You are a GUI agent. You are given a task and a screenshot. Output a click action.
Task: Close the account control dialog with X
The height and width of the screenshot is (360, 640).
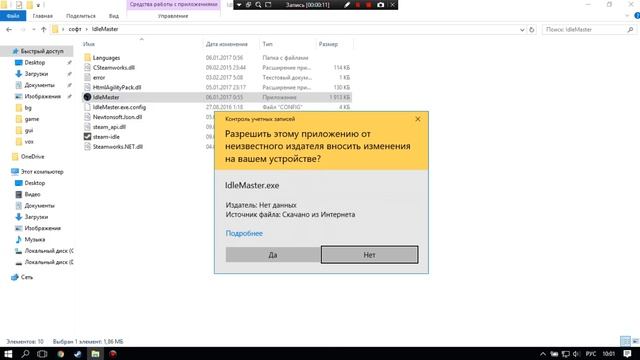418,119
